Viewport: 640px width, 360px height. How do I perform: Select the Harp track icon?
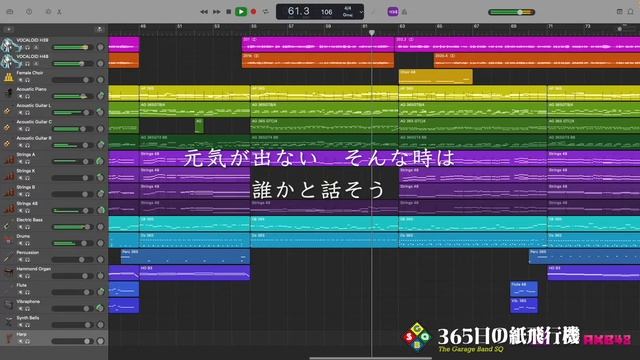[x=8, y=338]
